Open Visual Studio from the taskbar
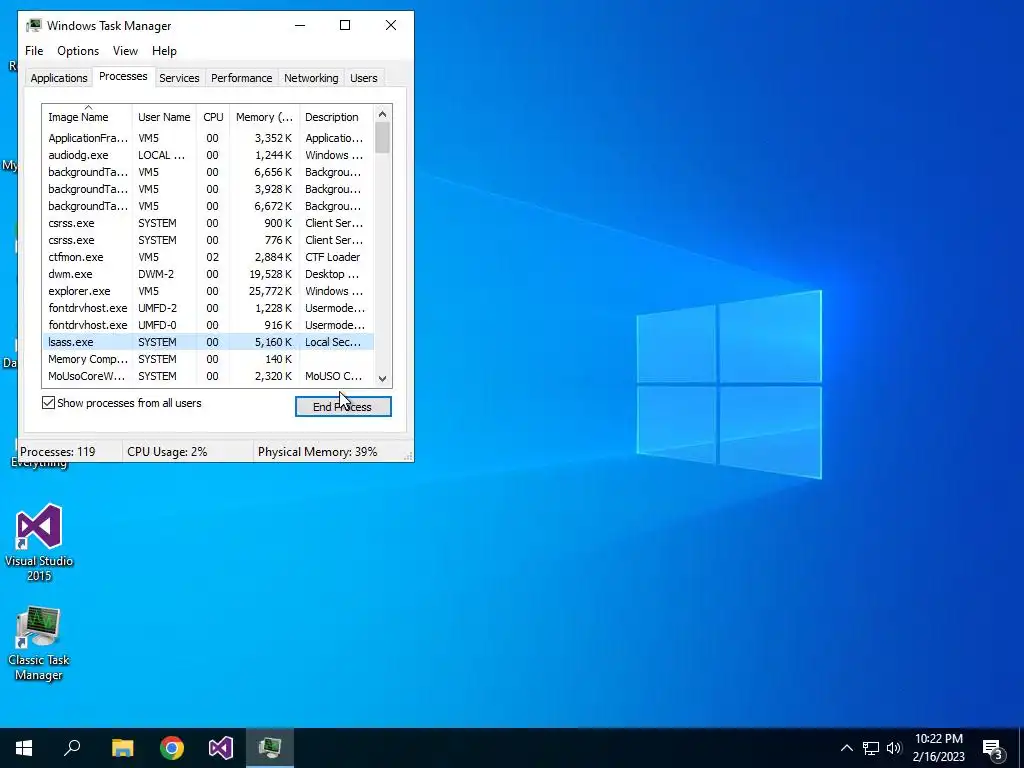Viewport: 1024px width, 768px height. tap(221, 748)
